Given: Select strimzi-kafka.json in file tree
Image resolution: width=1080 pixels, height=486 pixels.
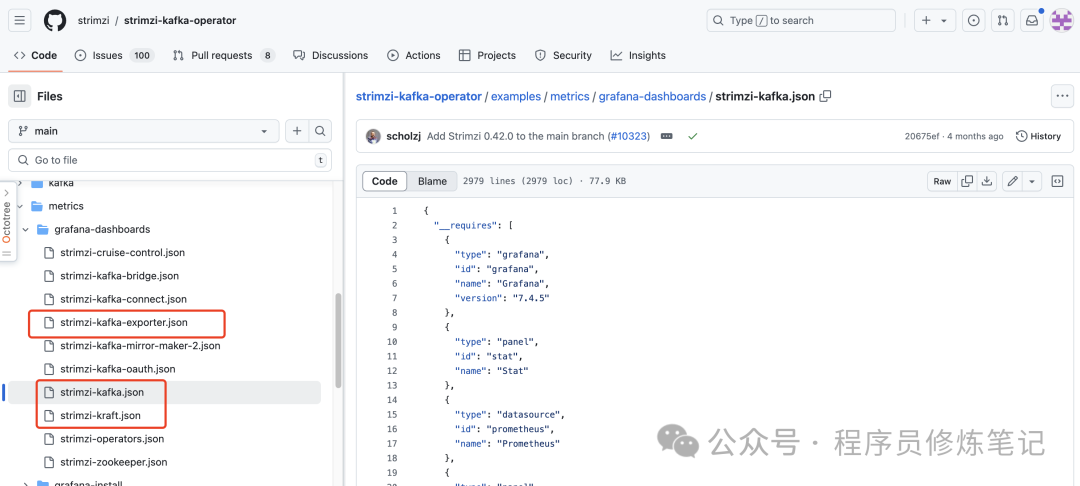Looking at the screenshot, I should 102,392.
